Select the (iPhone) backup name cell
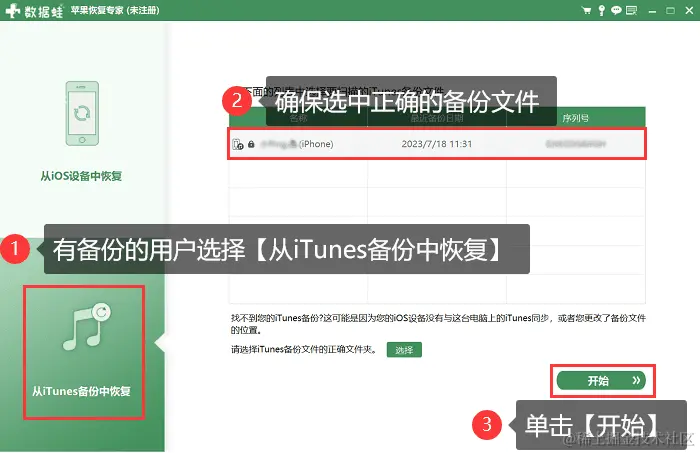Screen dimensions: 700x453 tap(298, 144)
